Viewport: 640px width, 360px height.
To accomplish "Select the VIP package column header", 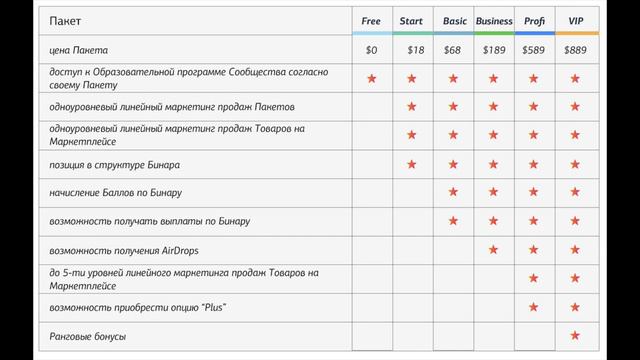I will click(576, 21).
